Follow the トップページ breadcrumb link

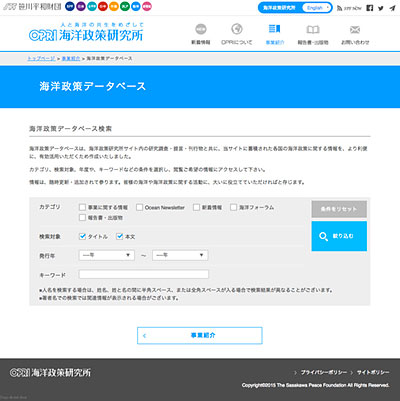[x=41, y=58]
